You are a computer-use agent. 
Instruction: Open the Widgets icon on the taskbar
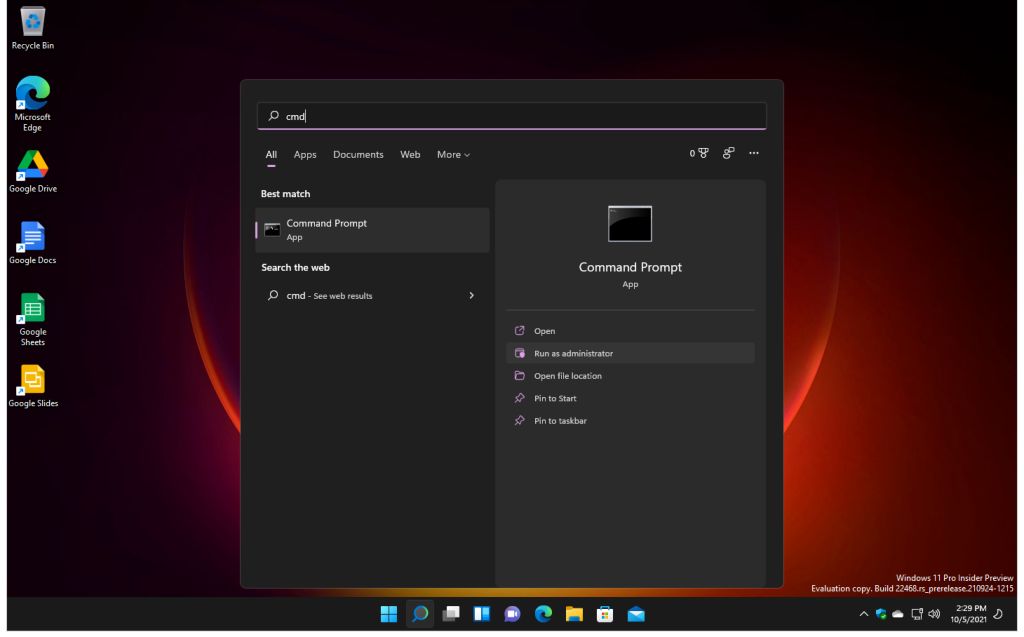[x=482, y=615]
